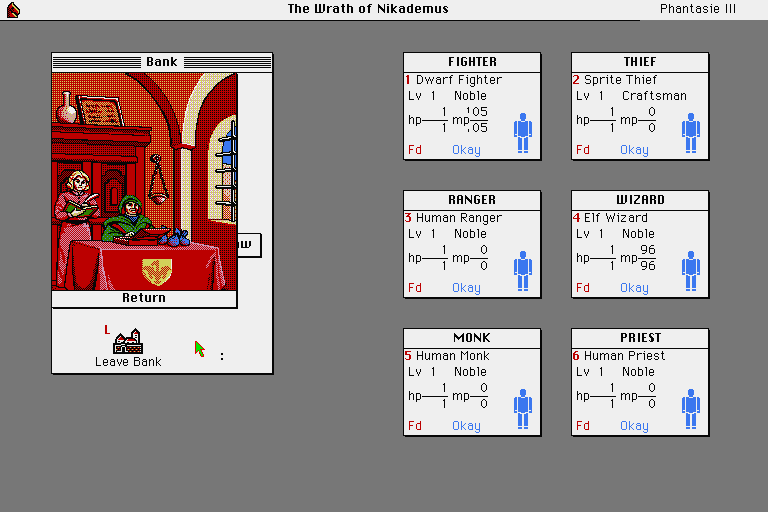Viewport: 768px width, 512px height.
Task: Click the Priest's blue body figure icon
Action: point(691,409)
